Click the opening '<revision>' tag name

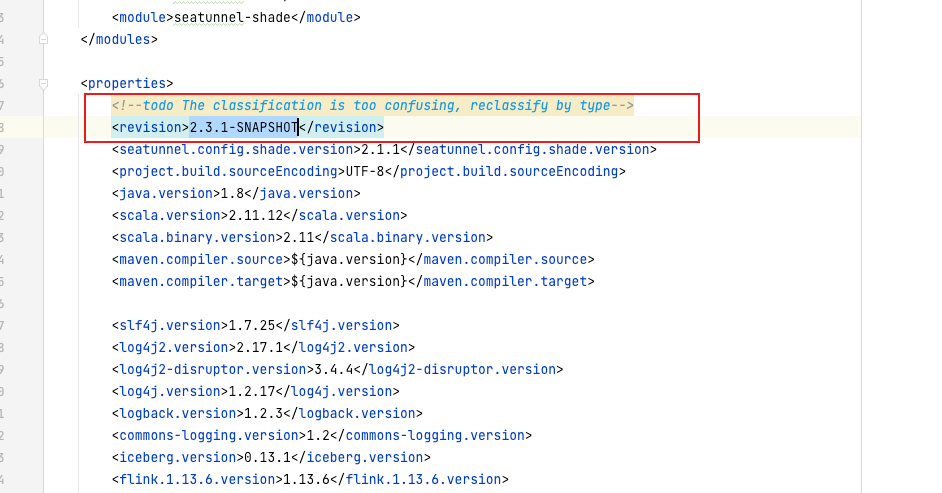tap(150, 127)
